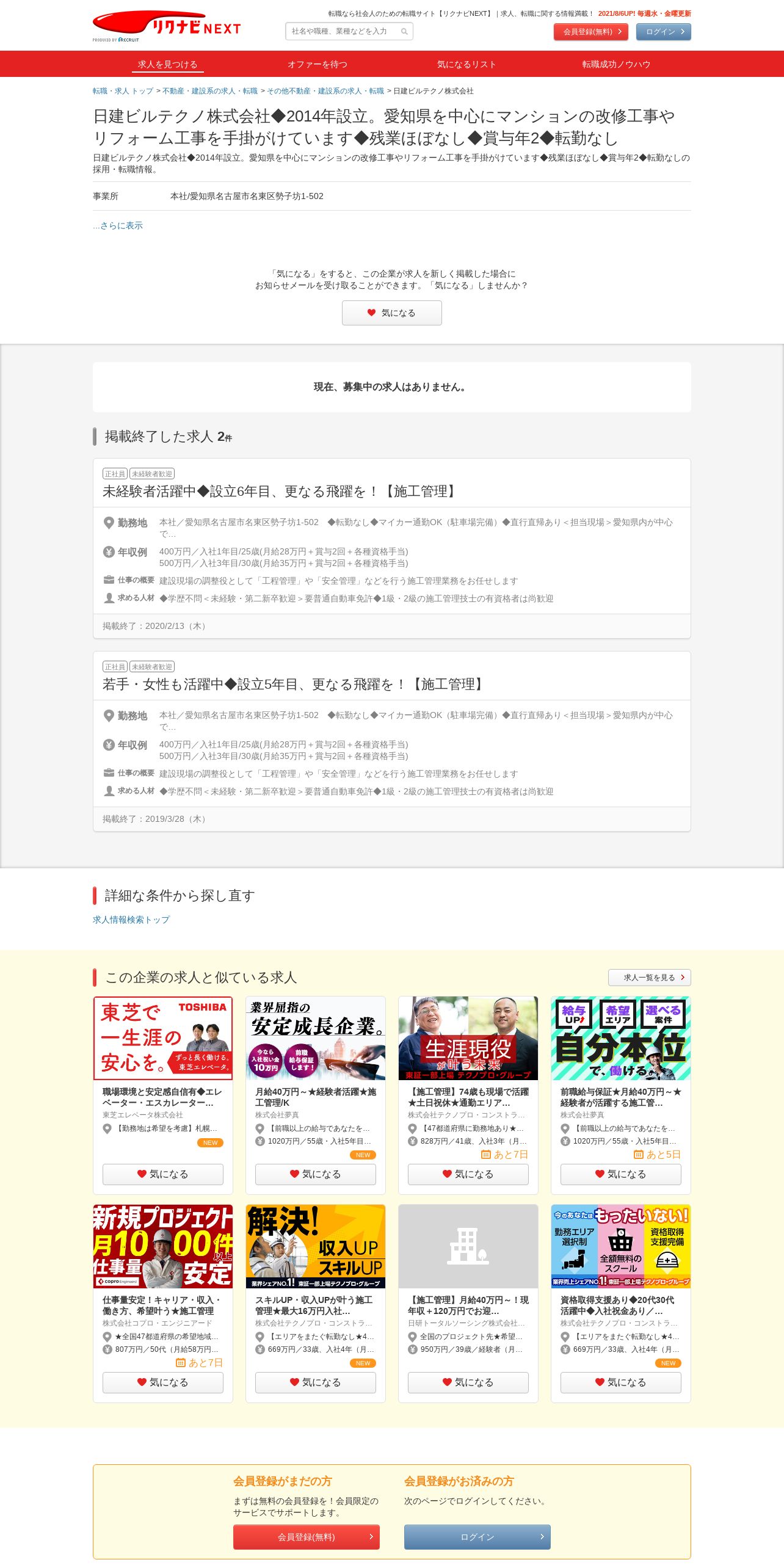The height and width of the screenshot is (1568, 784).
Task: Toggle 気になる on スキルUP・収入UPが叶う card
Action: point(316,1382)
